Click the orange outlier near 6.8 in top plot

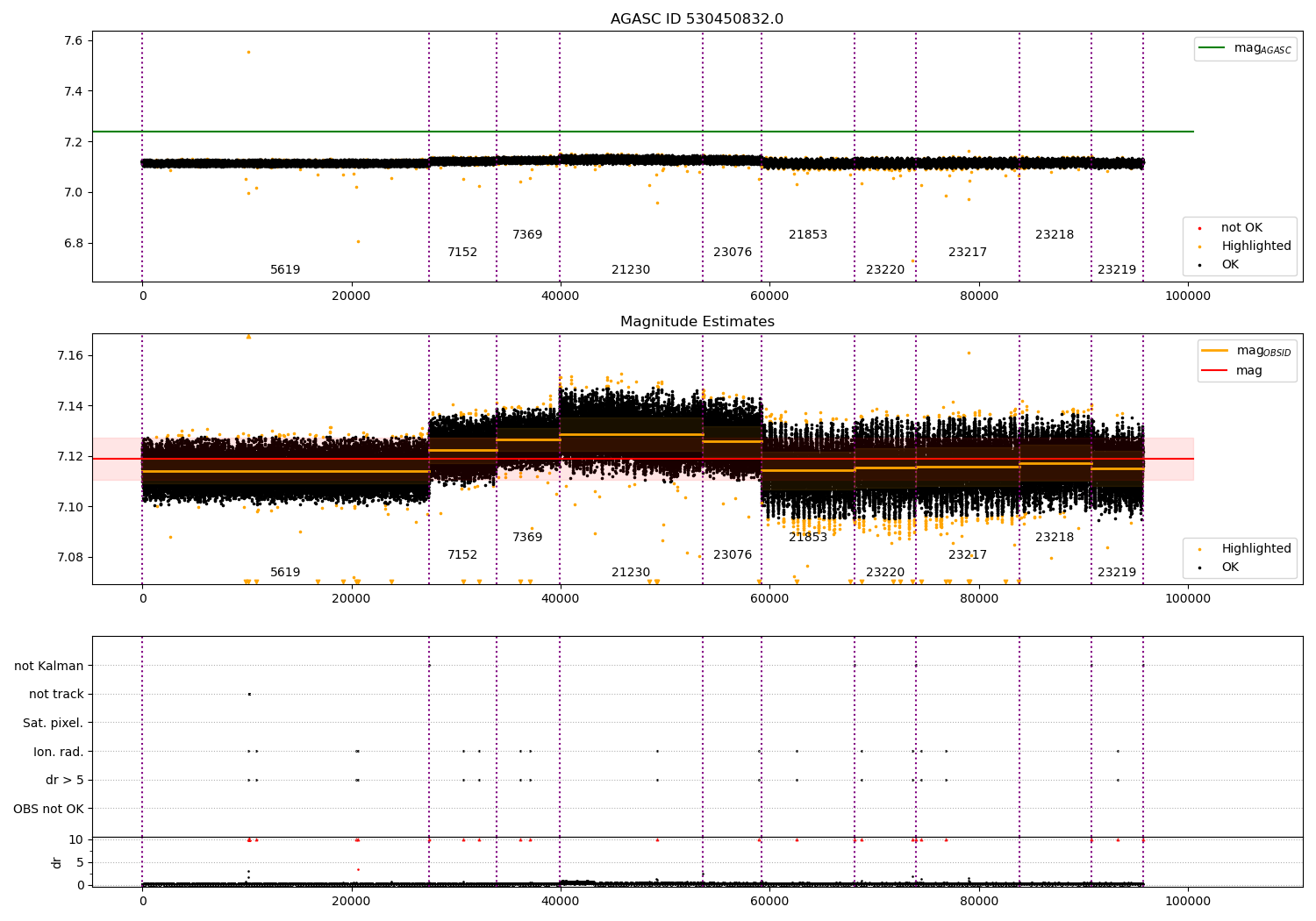click(358, 241)
